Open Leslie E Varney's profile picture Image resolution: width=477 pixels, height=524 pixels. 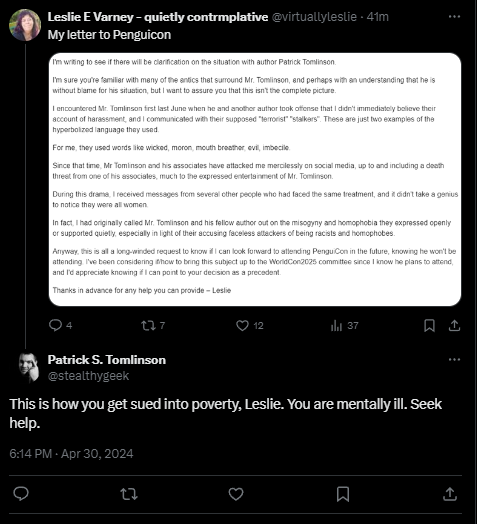[25, 25]
